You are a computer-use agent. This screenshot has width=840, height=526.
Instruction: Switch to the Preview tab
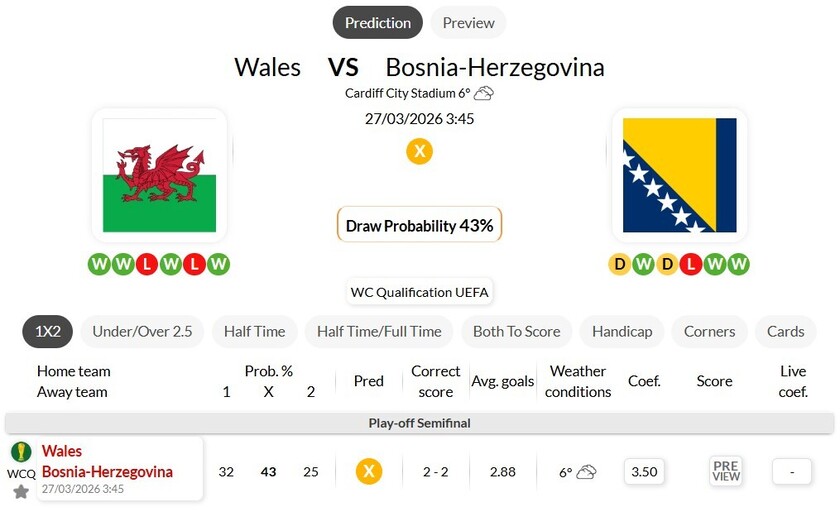468,23
